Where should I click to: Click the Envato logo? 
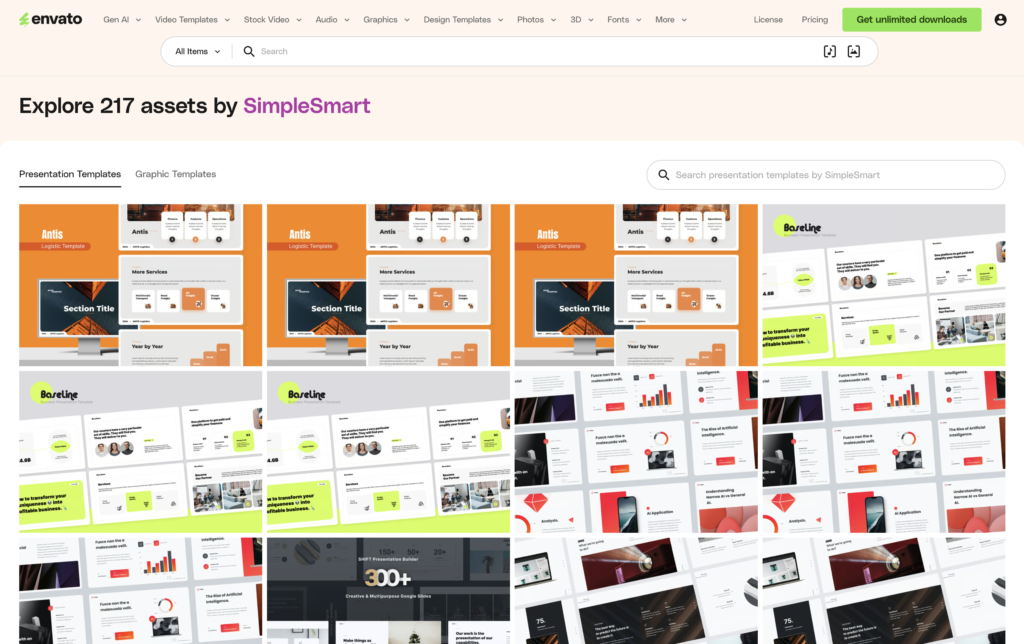(x=50, y=19)
